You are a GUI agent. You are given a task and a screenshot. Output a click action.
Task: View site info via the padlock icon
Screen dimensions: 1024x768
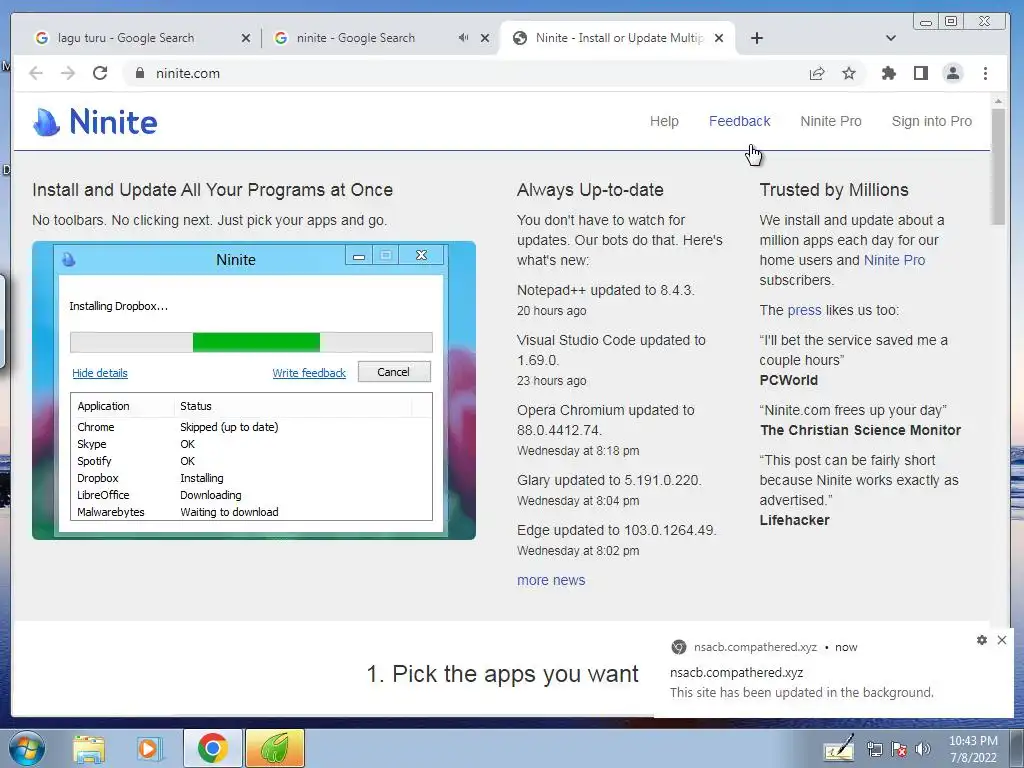pos(139,73)
